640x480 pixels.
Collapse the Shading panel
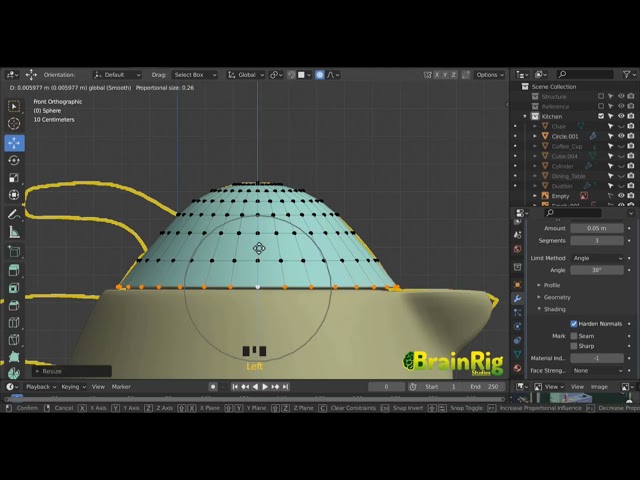pos(554,309)
